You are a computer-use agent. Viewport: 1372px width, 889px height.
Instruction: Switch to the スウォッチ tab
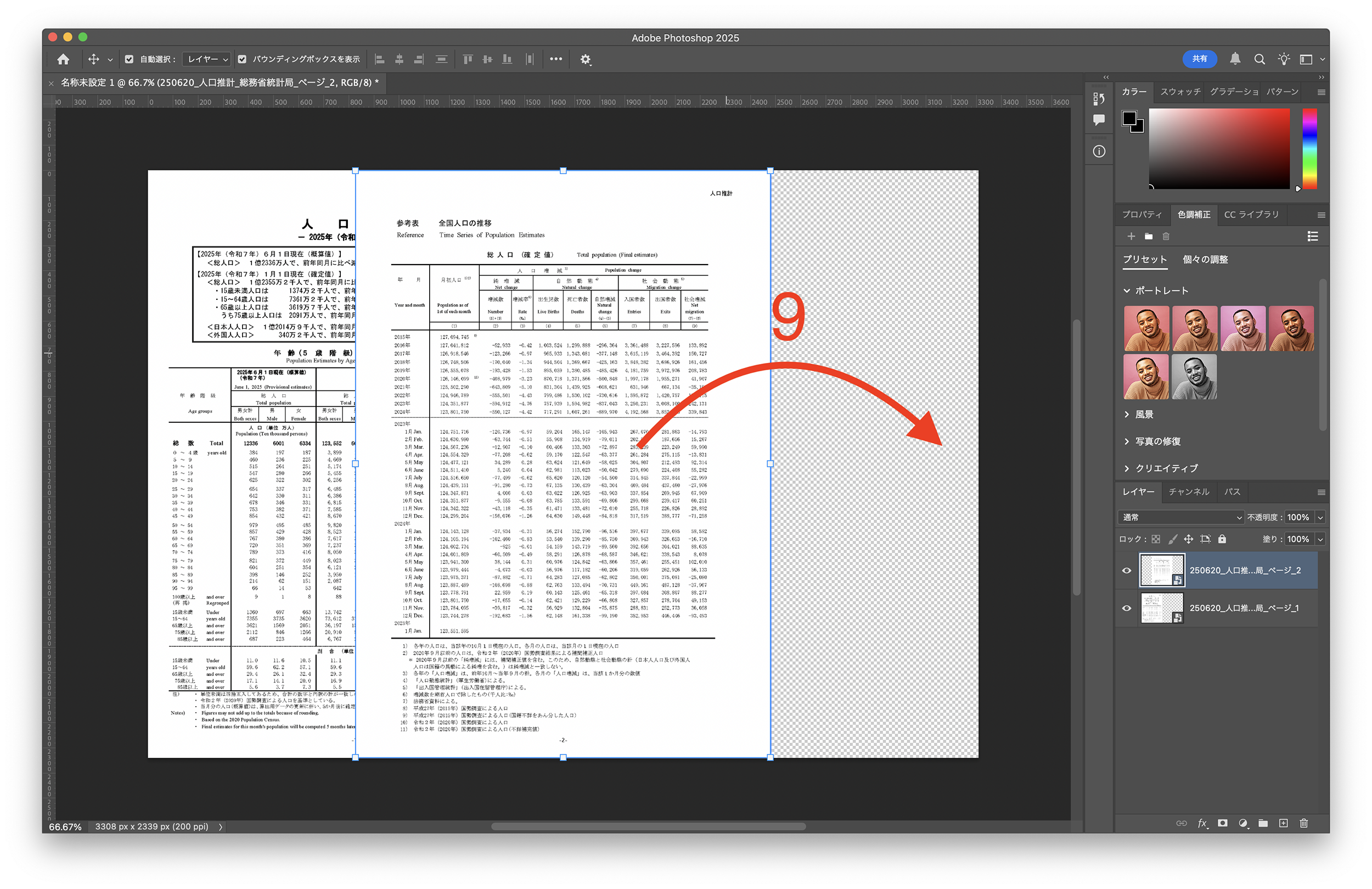[x=1180, y=92]
